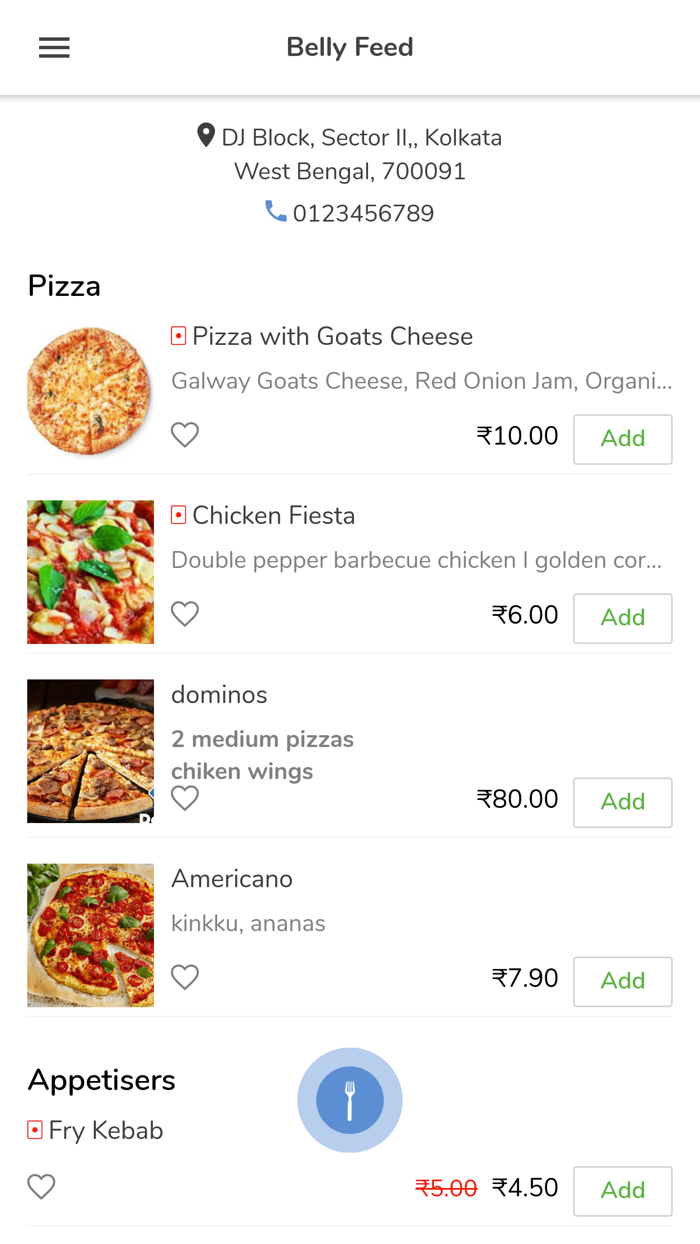Screen dimensions: 700x1244
Task: Open the floating fork menu button
Action: point(350,1100)
